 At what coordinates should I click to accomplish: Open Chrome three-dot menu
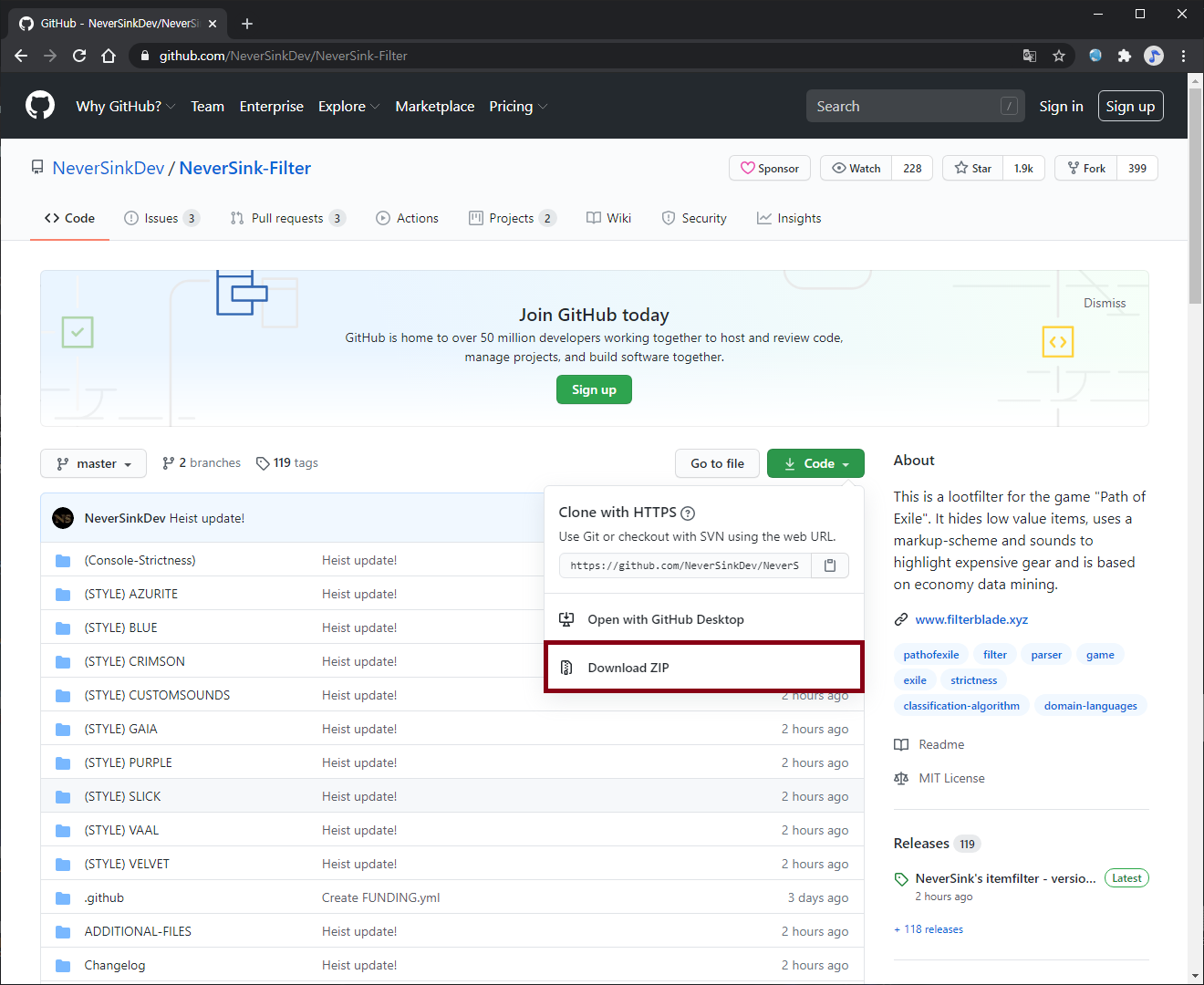[x=1183, y=56]
